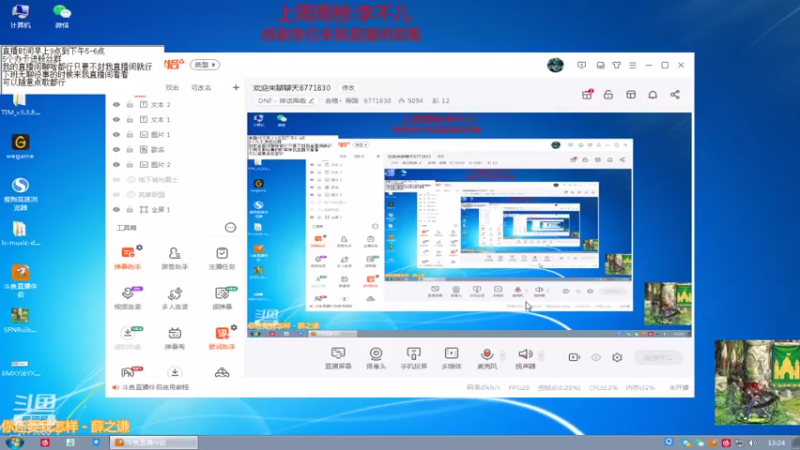Open the 计算机 desktop icon
800x450 pixels.
click(20, 16)
